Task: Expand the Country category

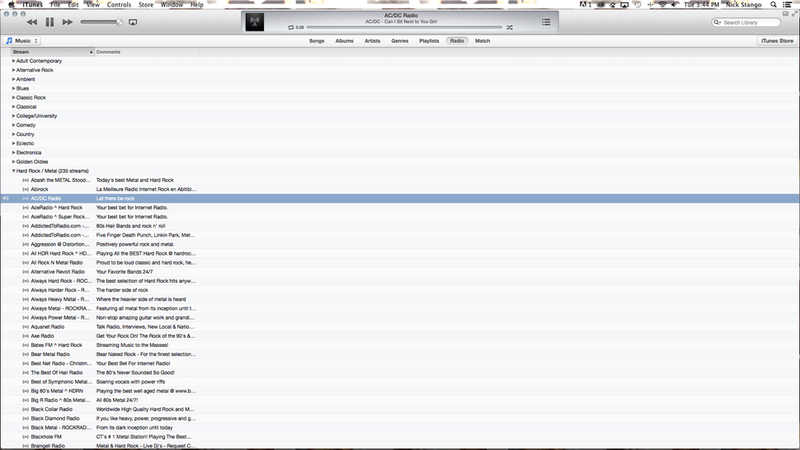Action: click(14, 134)
